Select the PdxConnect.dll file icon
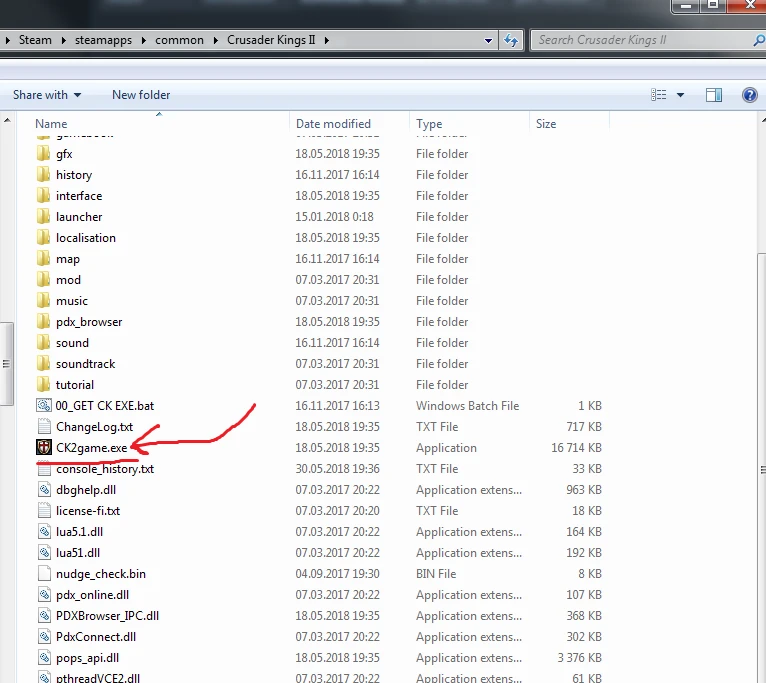 click(44, 637)
